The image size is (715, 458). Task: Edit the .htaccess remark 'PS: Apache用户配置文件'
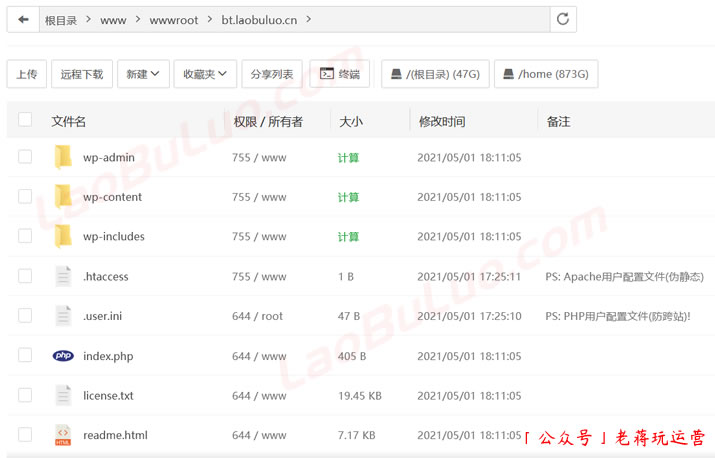(624, 276)
